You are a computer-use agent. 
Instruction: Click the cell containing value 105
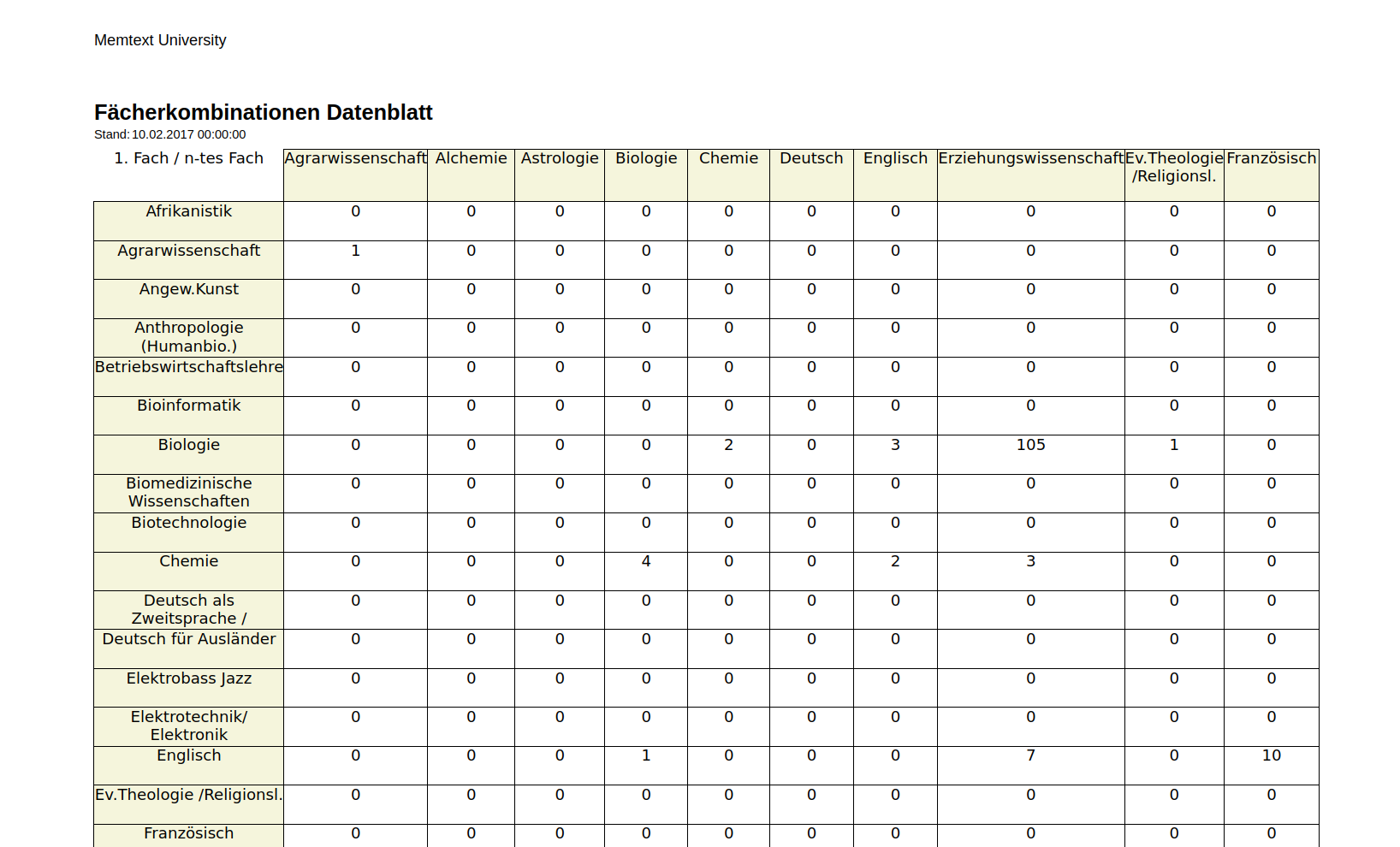(x=1030, y=445)
